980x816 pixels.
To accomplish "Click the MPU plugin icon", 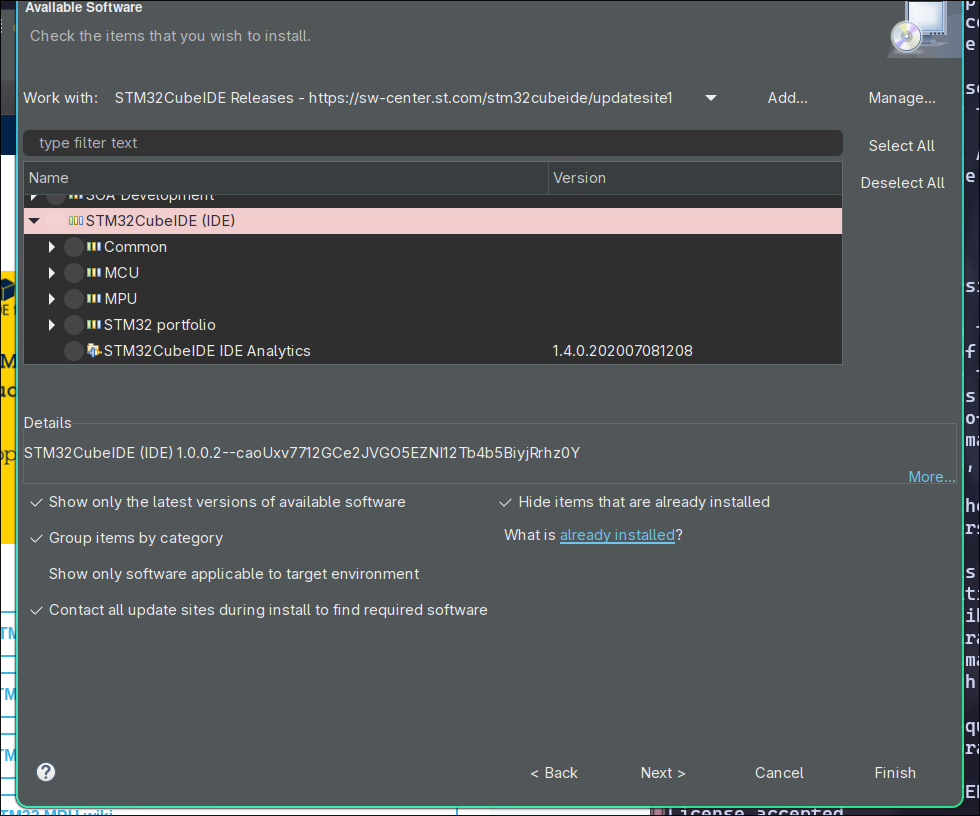I will coord(96,298).
